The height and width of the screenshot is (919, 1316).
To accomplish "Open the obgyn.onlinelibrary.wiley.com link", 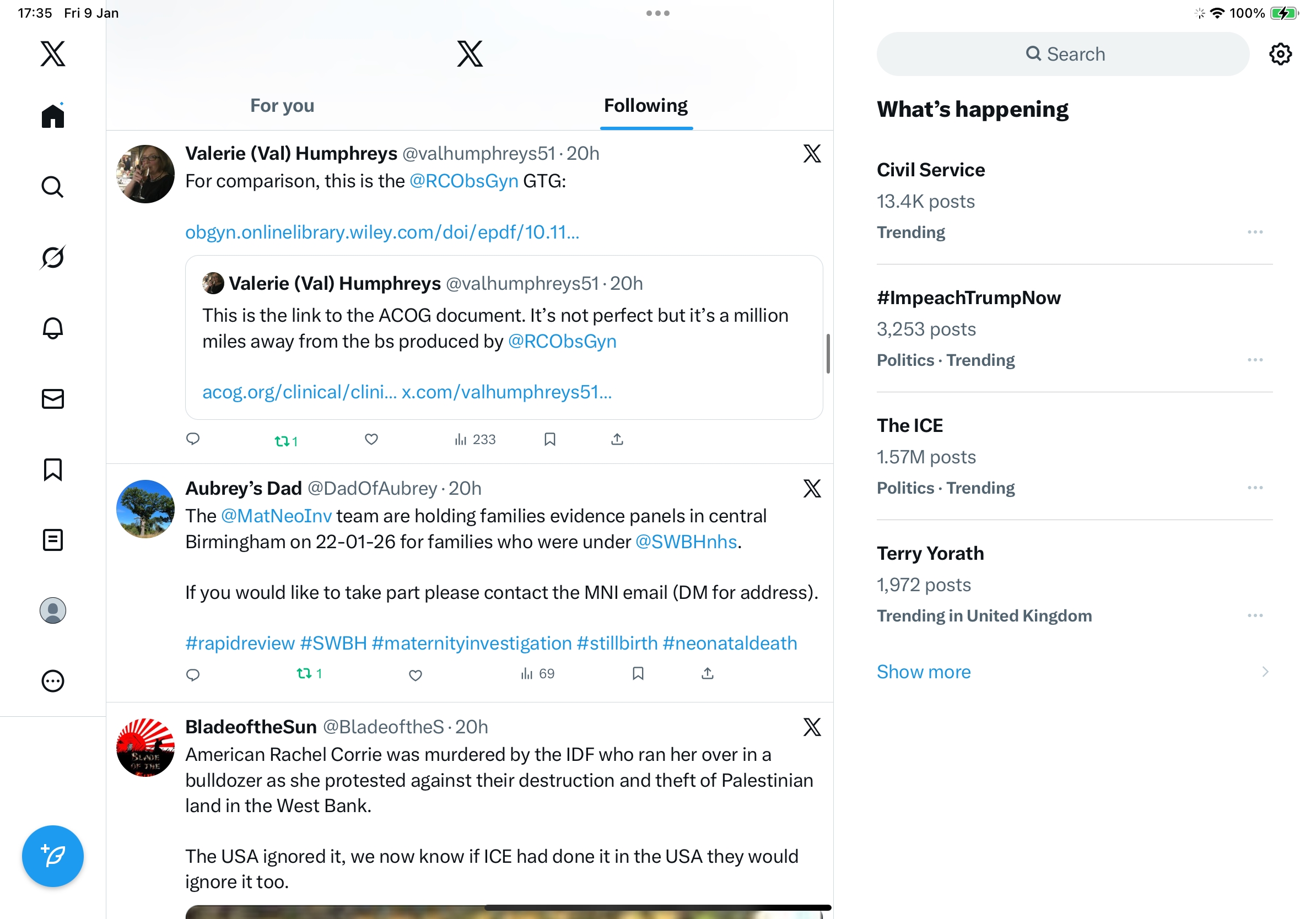I will 382,232.
